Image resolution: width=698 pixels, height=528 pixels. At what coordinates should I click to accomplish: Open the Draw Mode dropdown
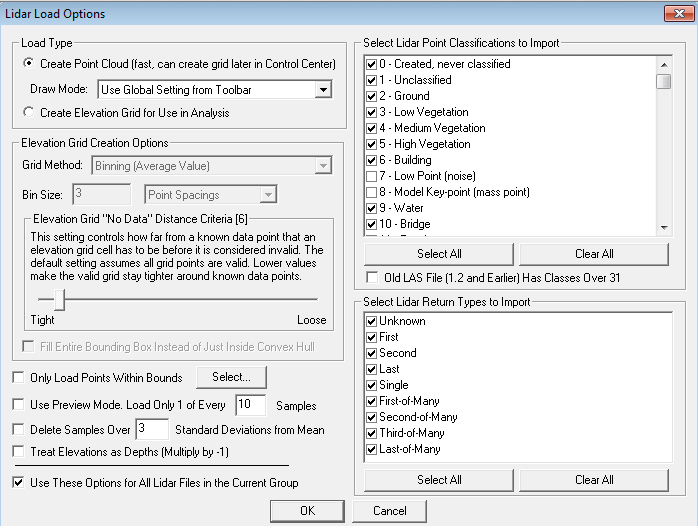[322, 90]
